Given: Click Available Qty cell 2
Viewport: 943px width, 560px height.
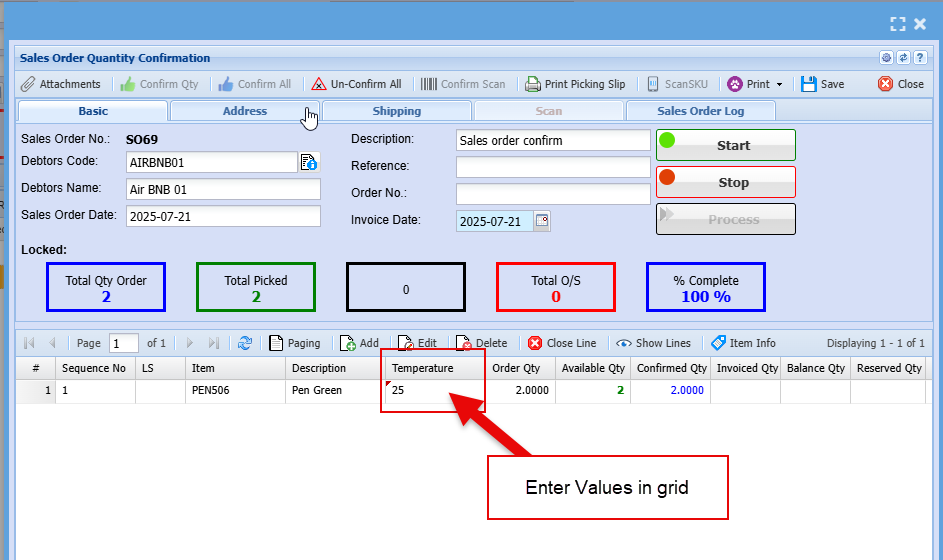Looking at the screenshot, I should tap(593, 390).
